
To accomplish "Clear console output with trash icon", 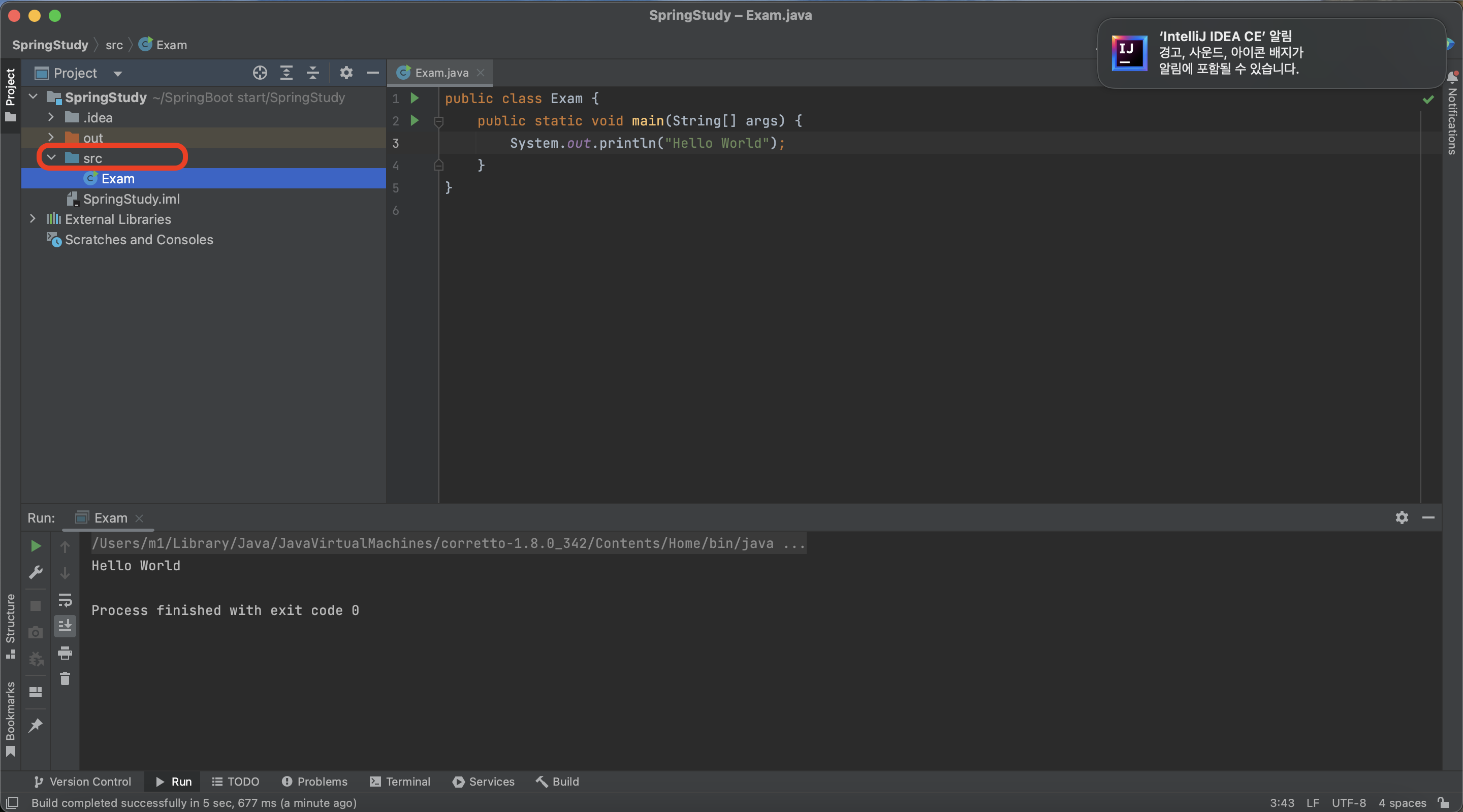I will [65, 678].
